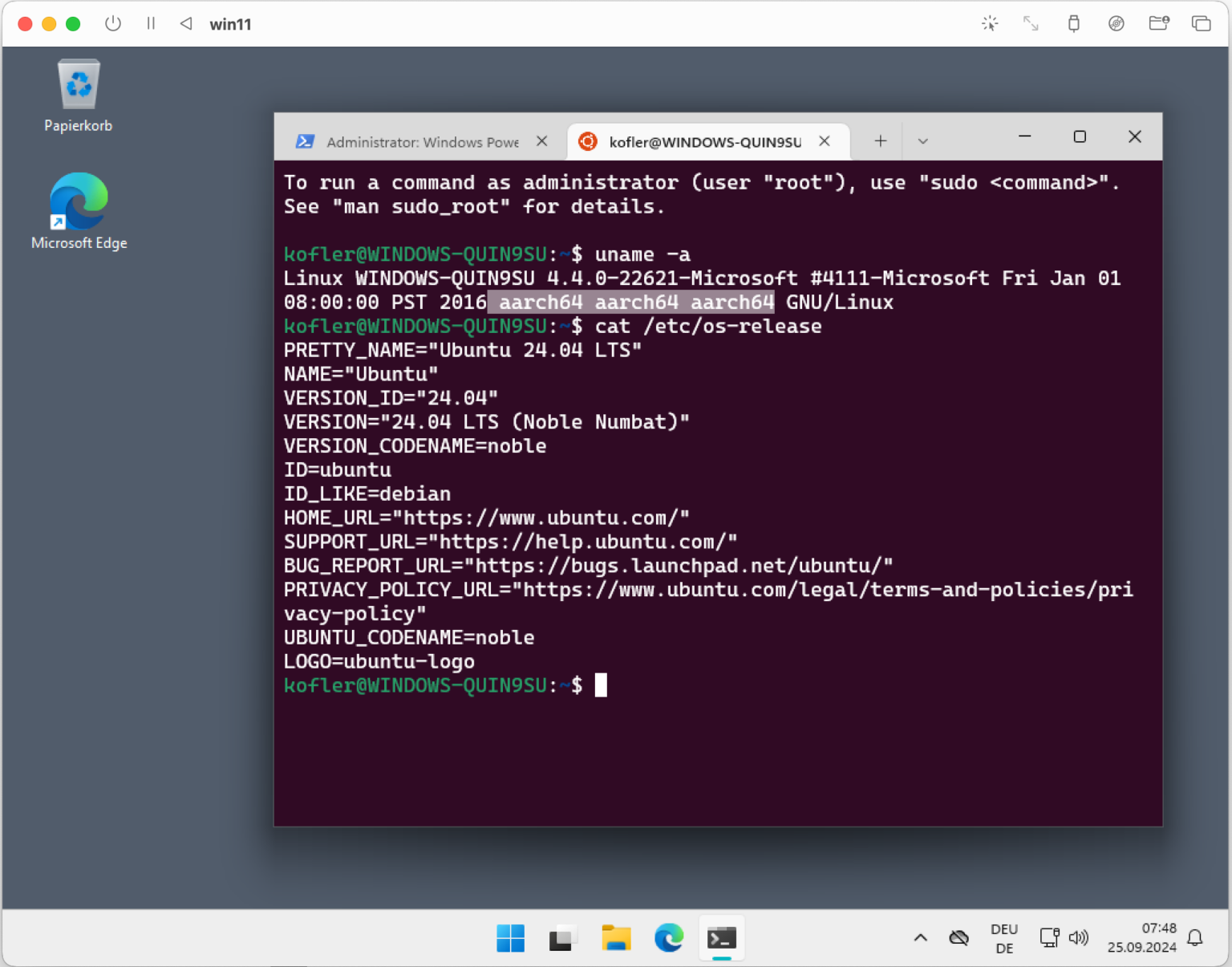Viewport: 1232px width, 967px height.
Task: Expand hidden icons in the system tray
Action: click(921, 938)
